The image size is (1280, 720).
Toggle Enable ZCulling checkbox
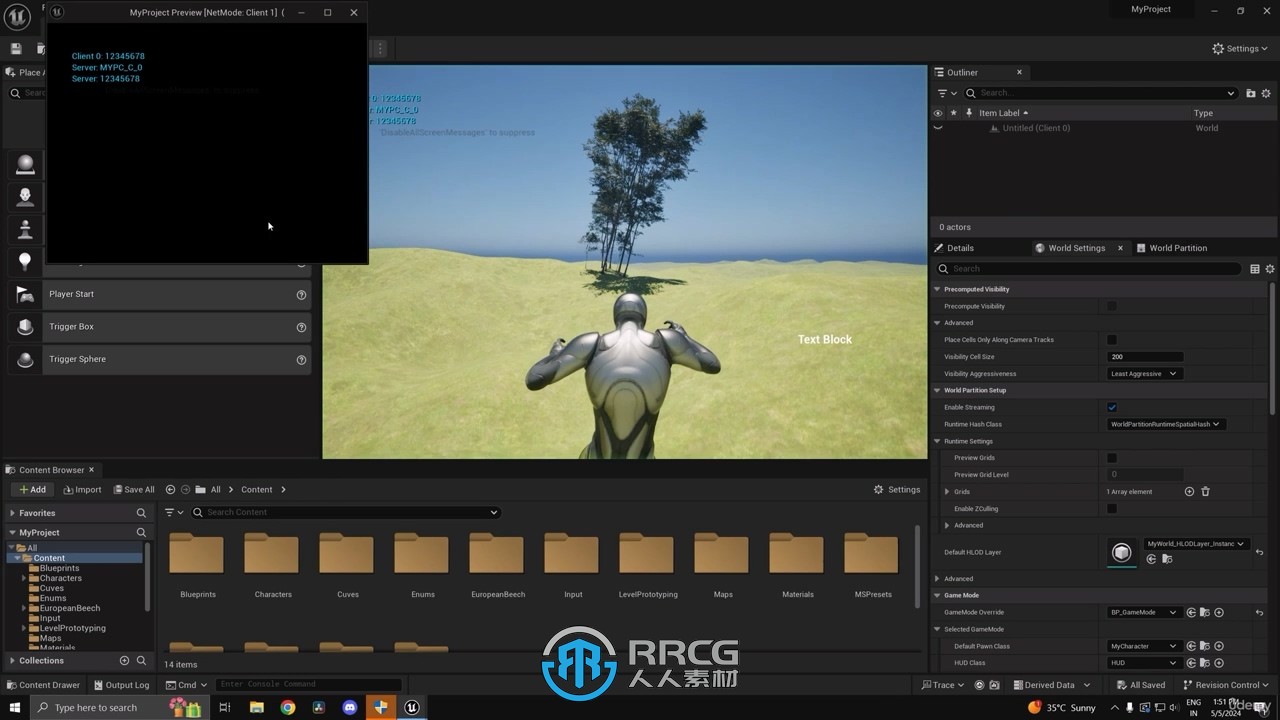[x=1112, y=509]
